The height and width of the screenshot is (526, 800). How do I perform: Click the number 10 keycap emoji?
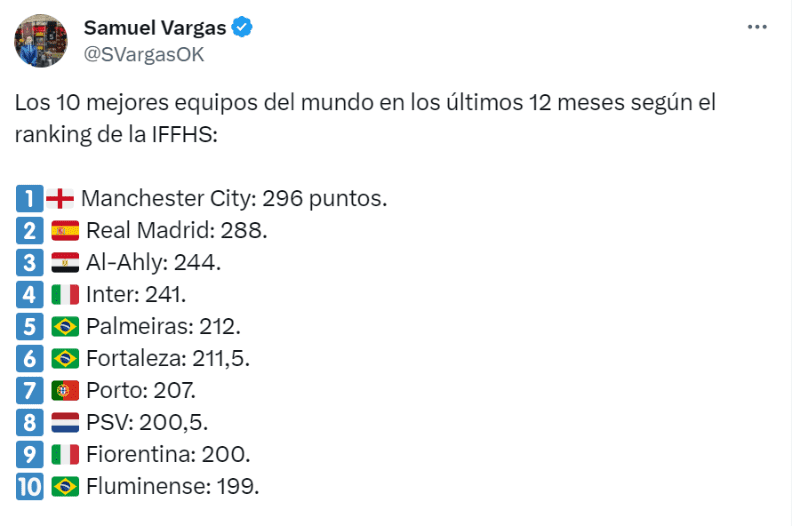(x=29, y=486)
